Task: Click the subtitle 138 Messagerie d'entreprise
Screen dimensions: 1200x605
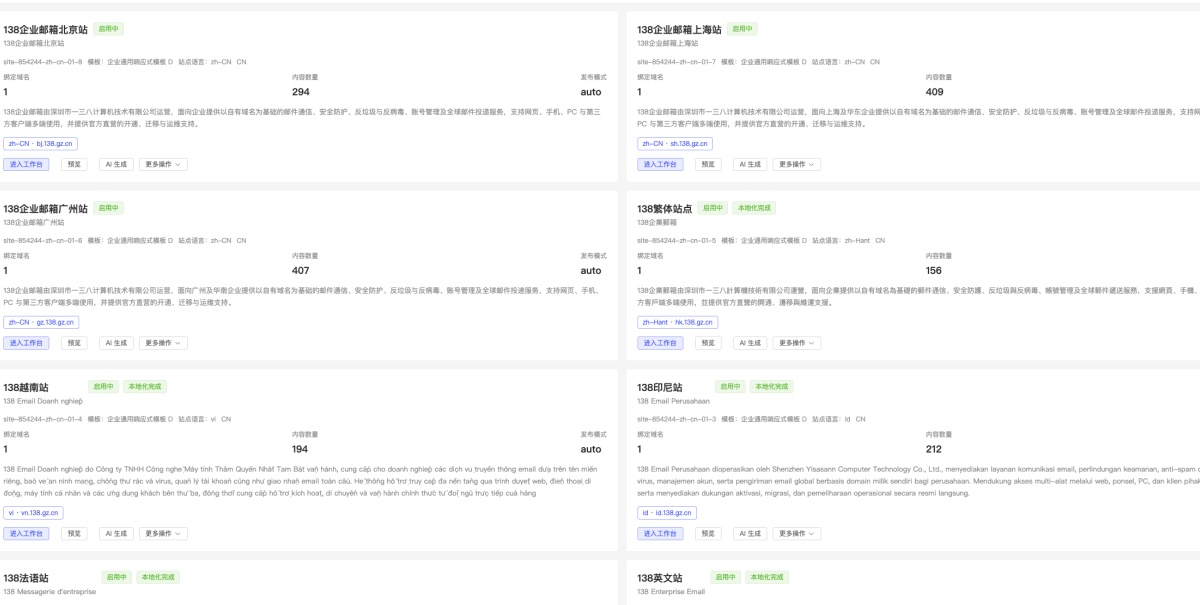Action: coord(50,592)
